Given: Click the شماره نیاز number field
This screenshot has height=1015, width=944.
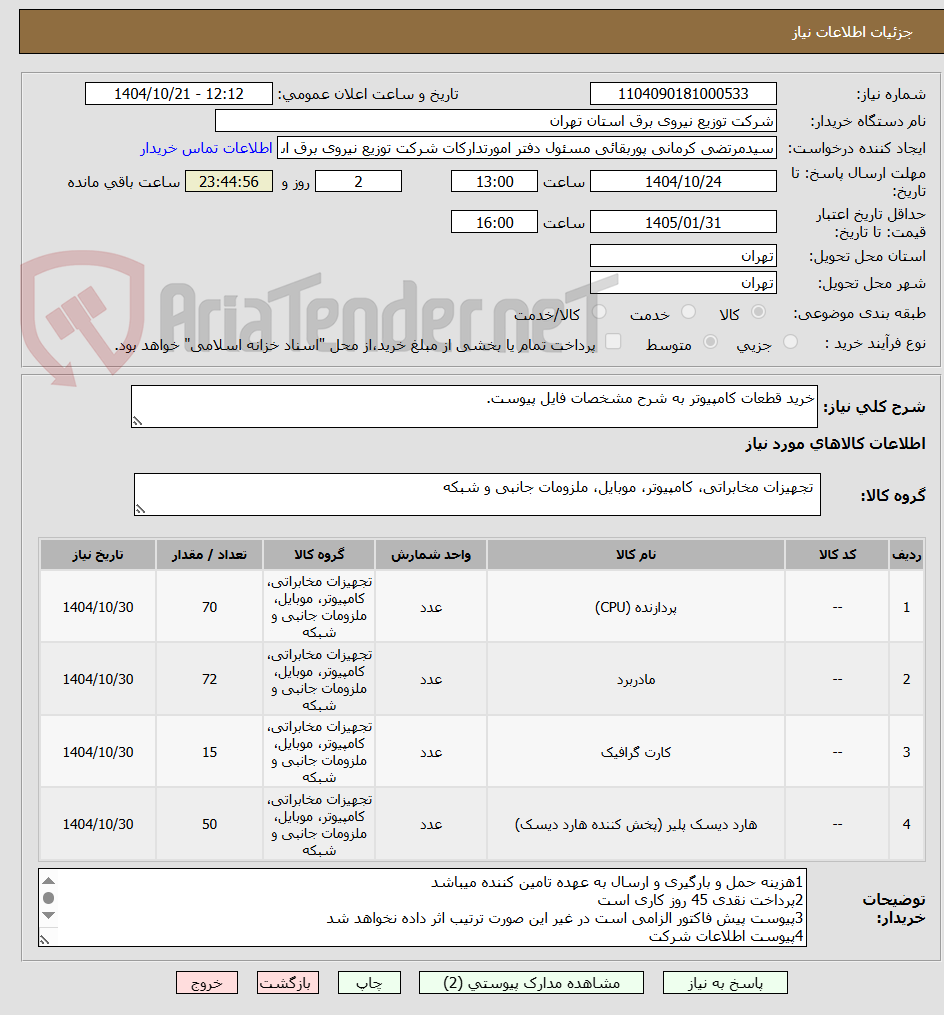Looking at the screenshot, I should pyautogui.click(x=683, y=94).
